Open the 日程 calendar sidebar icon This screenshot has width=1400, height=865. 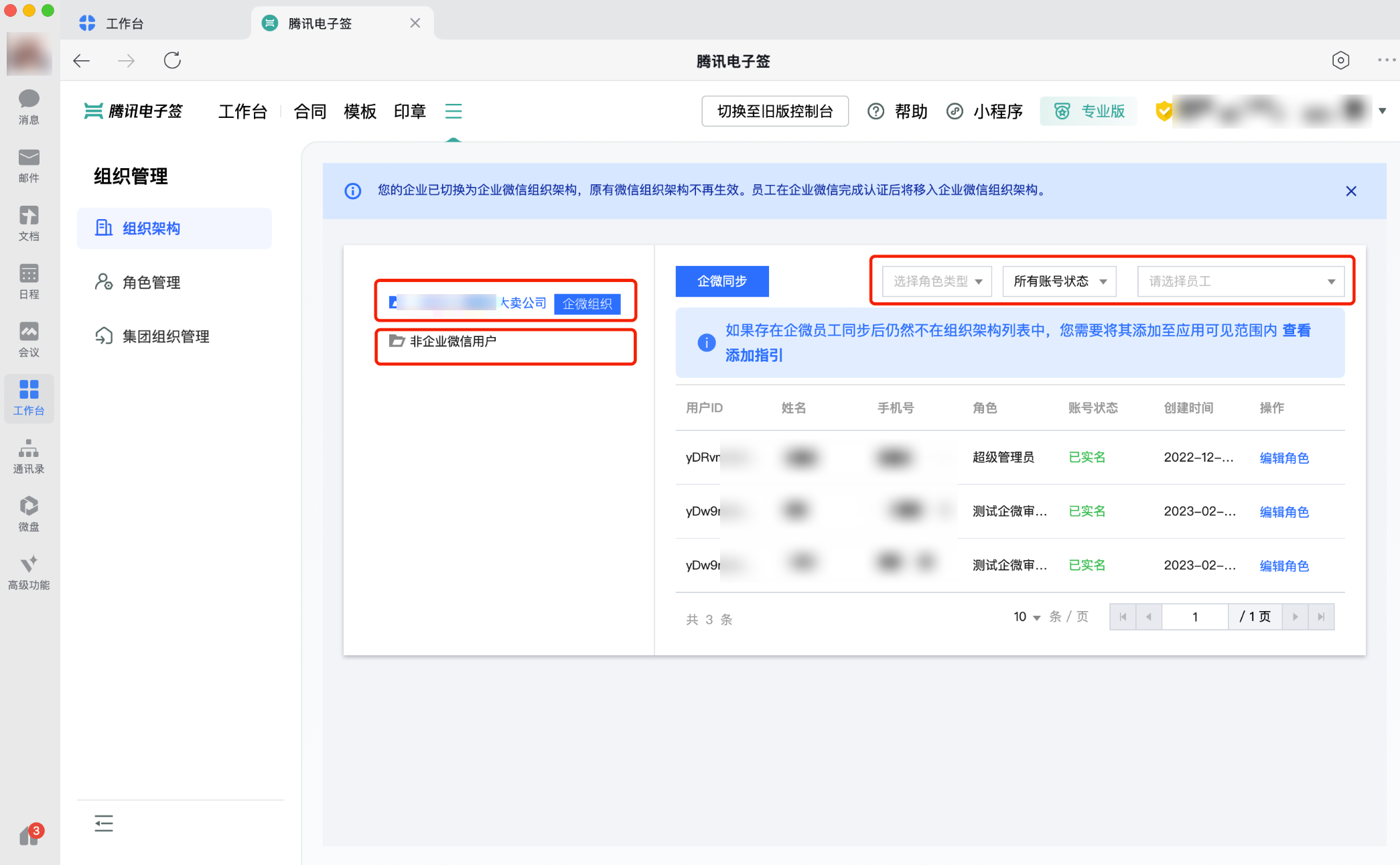(x=29, y=281)
